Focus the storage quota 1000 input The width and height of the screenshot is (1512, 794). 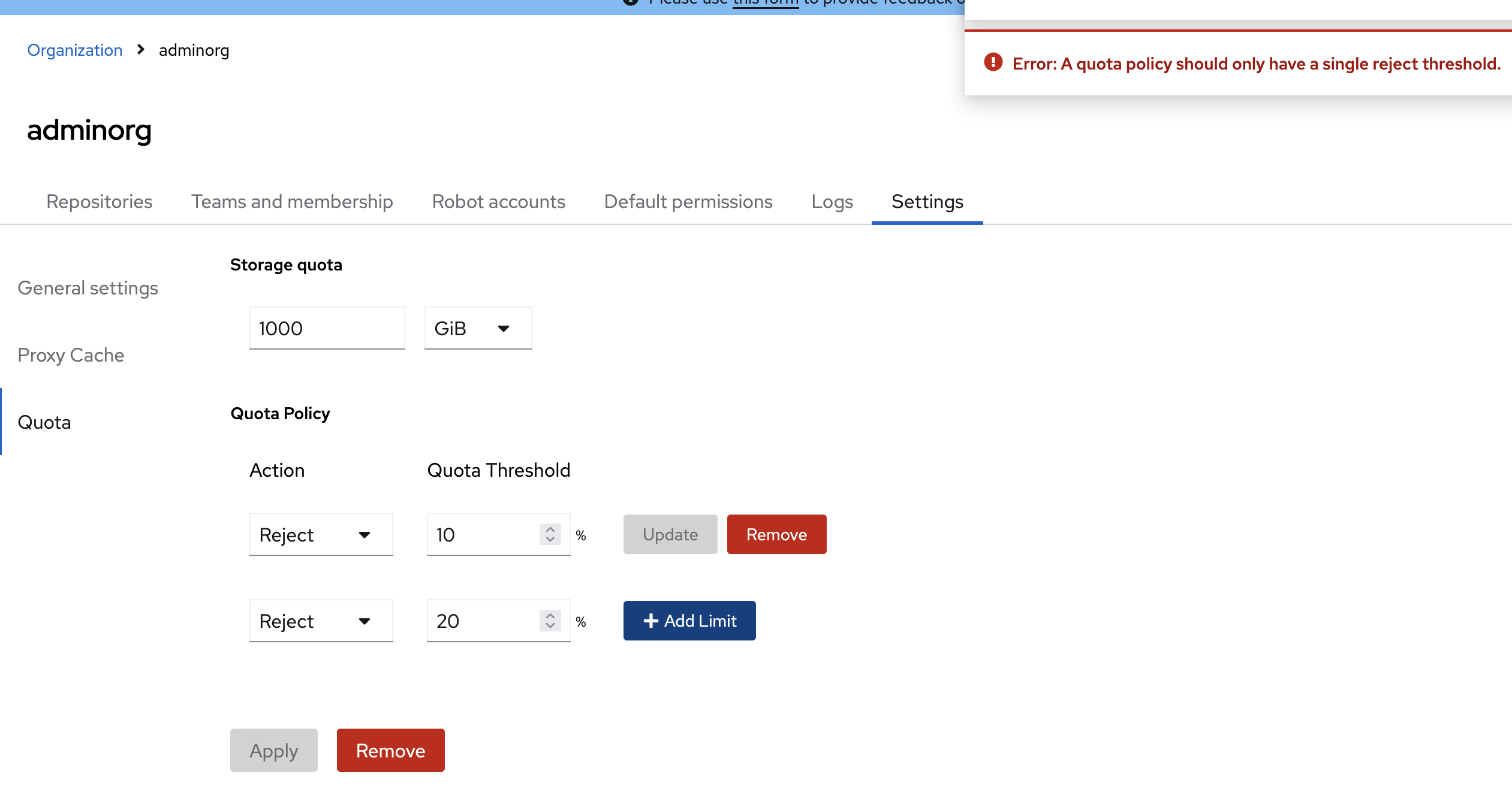327,329
